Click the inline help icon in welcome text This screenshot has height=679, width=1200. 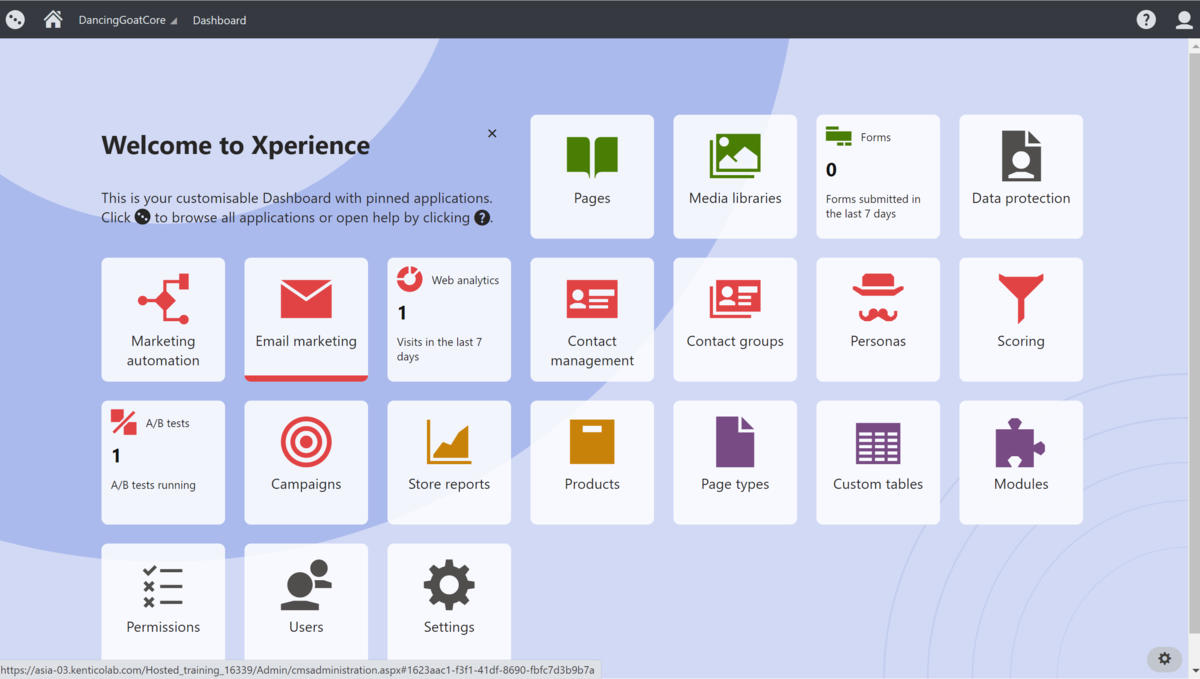482,217
